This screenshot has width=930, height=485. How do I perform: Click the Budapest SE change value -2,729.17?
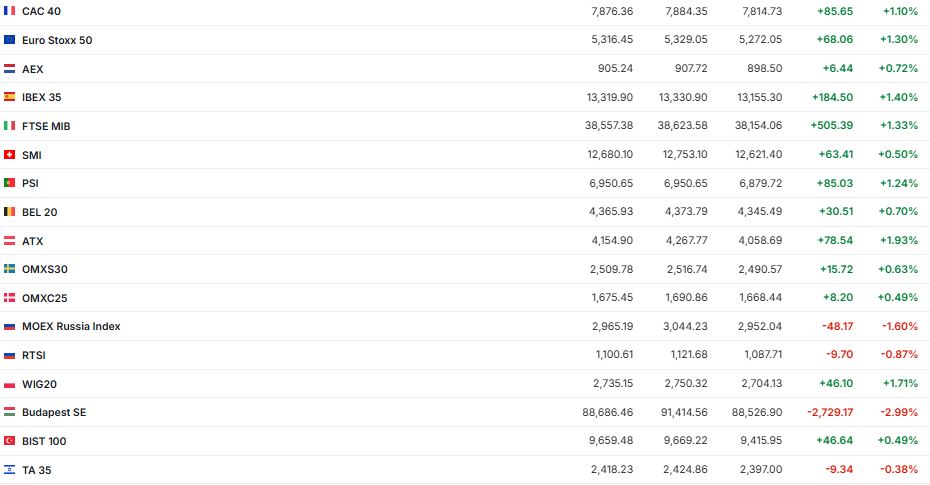coord(829,412)
